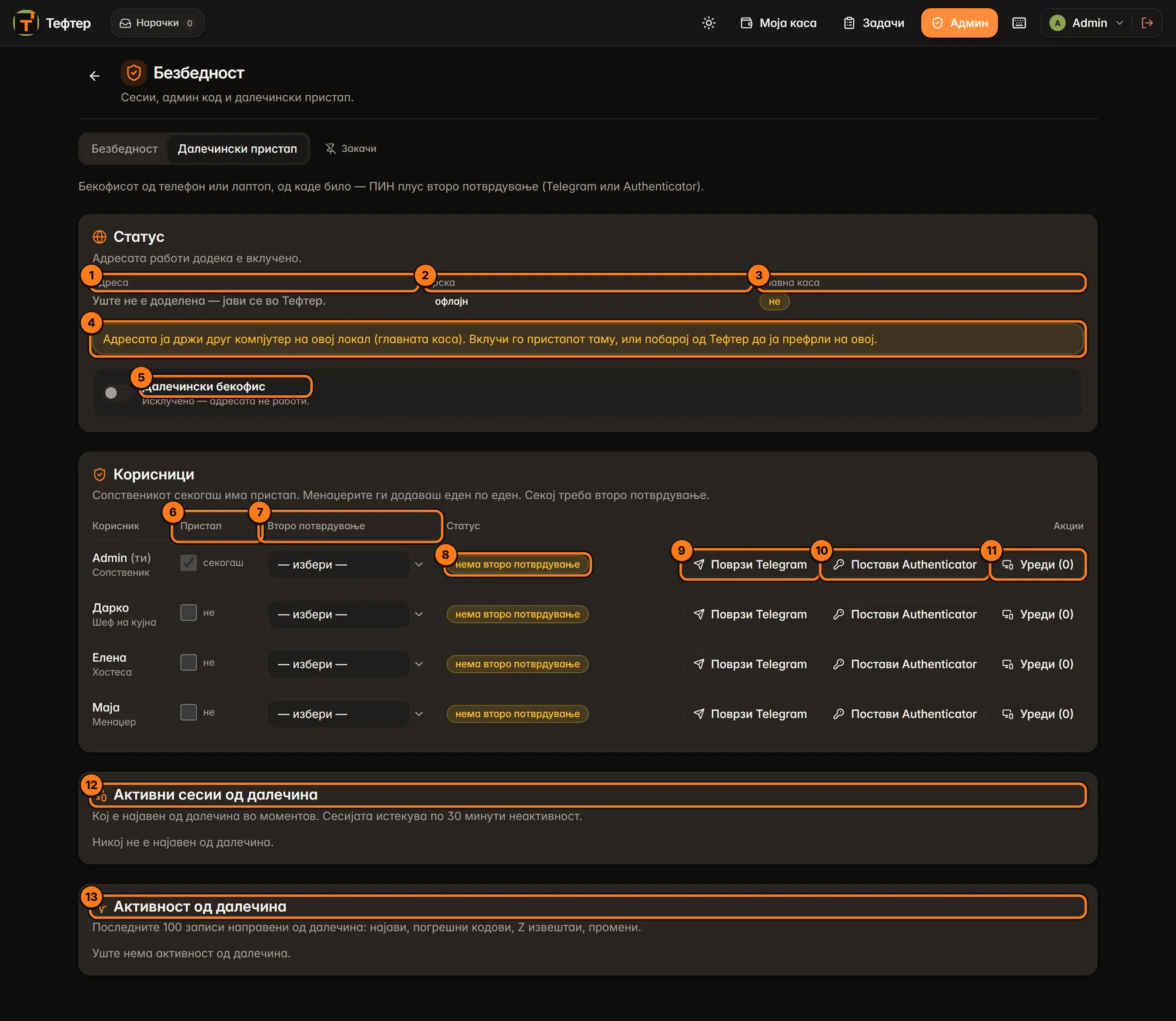
Task: Switch to the Безбедност tab
Action: pyautogui.click(x=125, y=149)
